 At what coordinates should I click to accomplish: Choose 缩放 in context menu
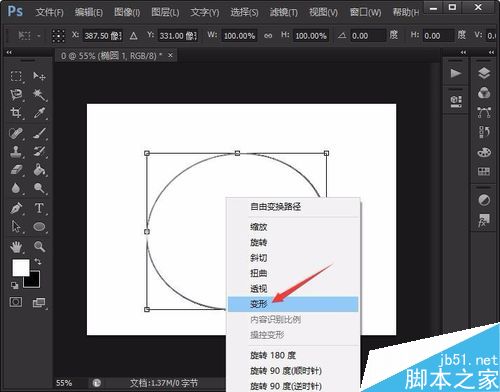click(293, 227)
